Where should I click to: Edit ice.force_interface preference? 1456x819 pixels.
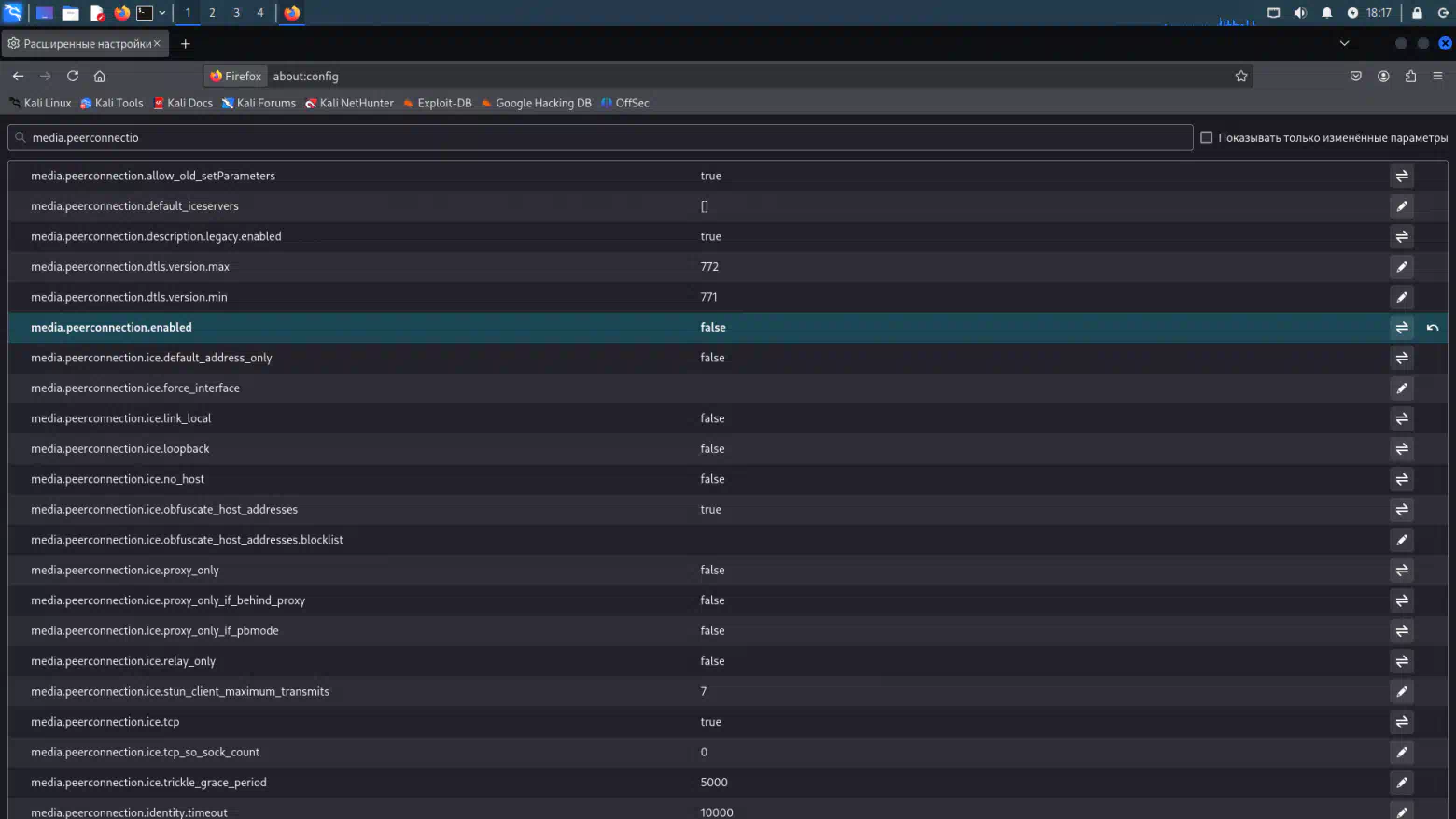[1401, 388]
